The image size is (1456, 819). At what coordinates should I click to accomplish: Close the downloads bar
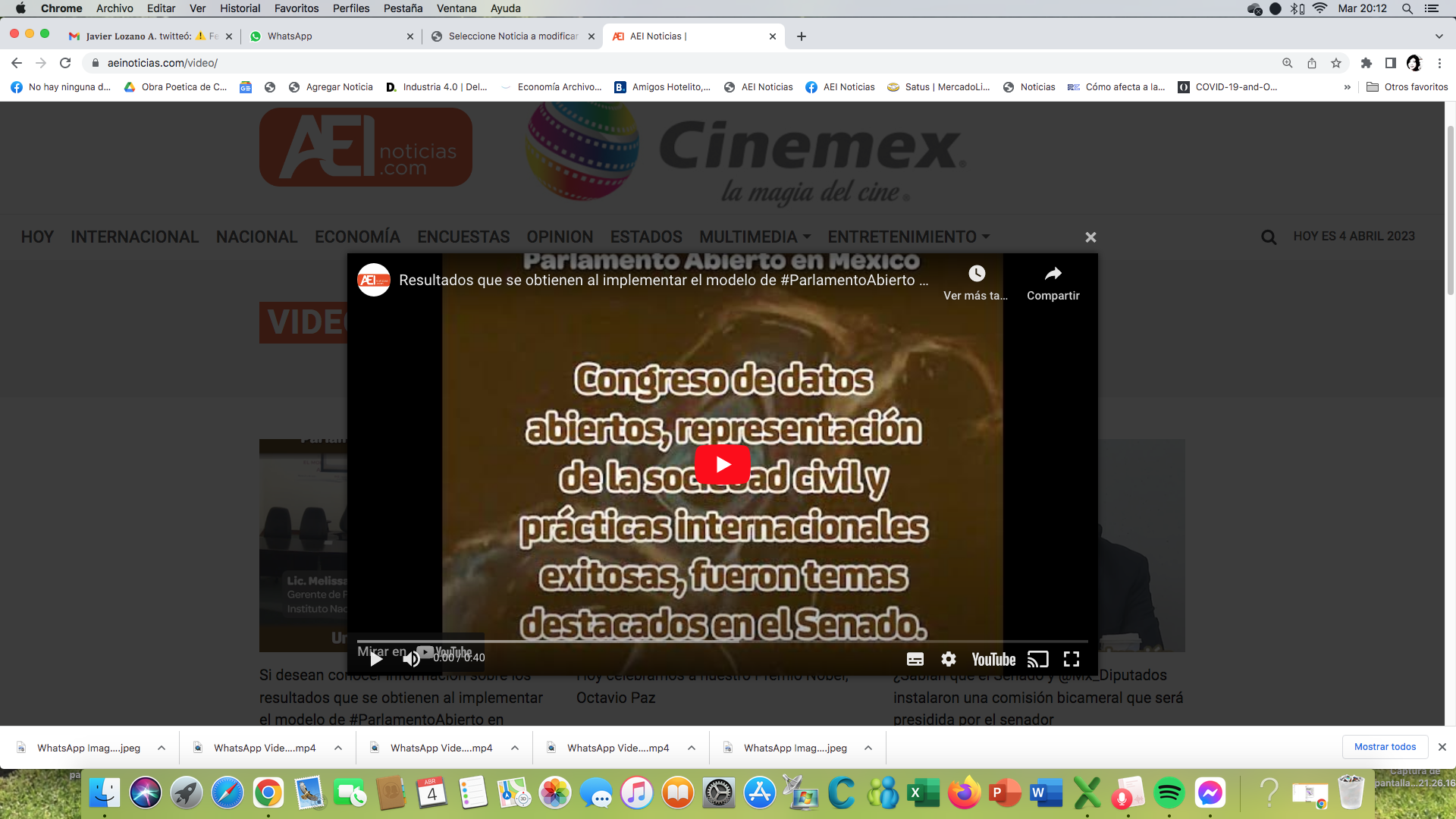(x=1442, y=747)
